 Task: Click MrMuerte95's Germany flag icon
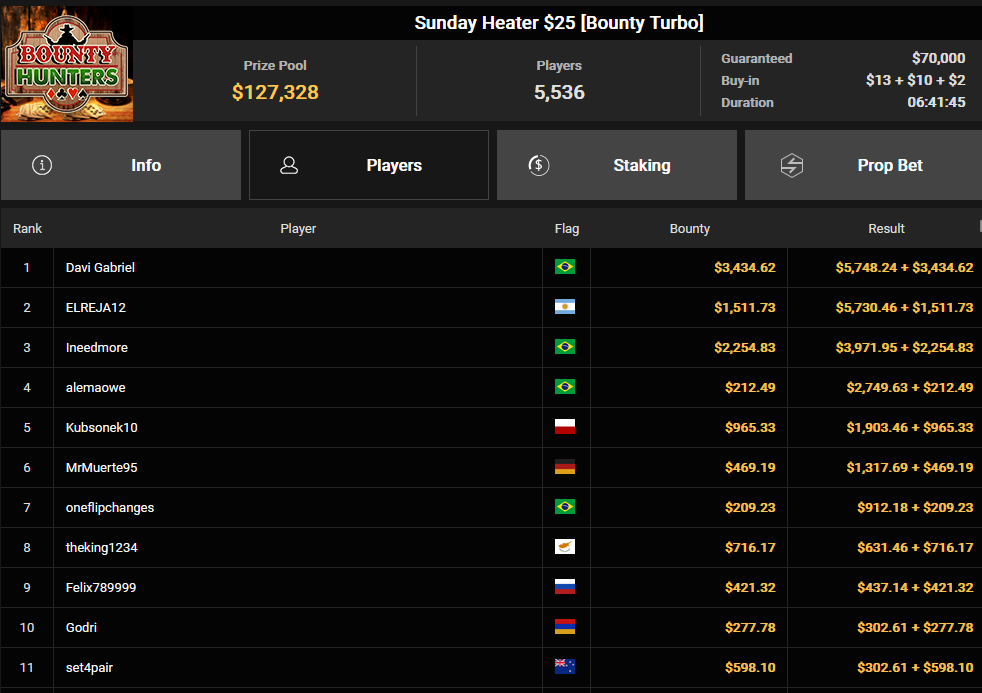click(x=565, y=468)
